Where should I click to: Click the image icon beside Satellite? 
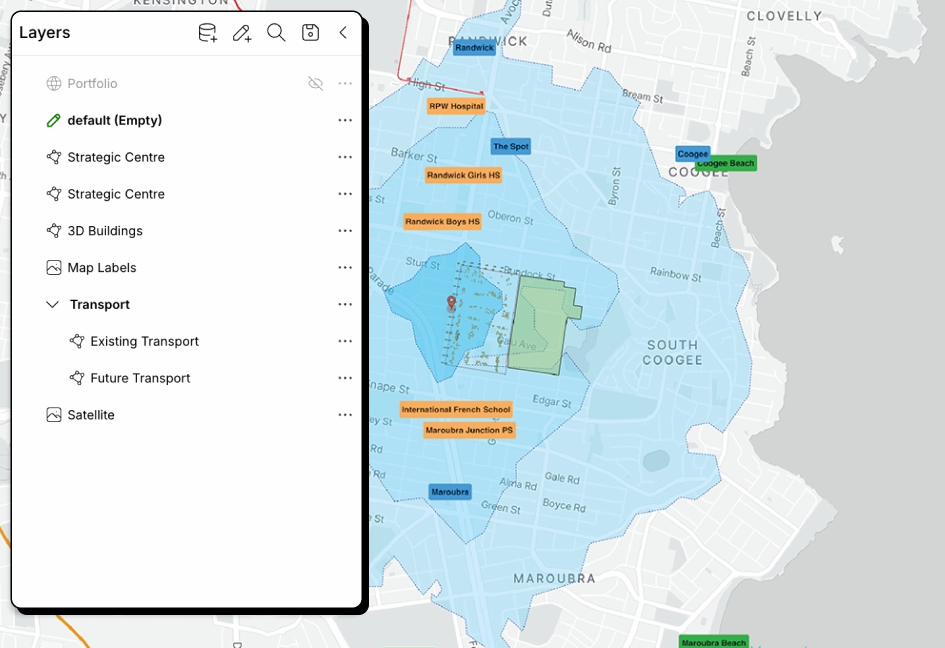click(x=54, y=414)
